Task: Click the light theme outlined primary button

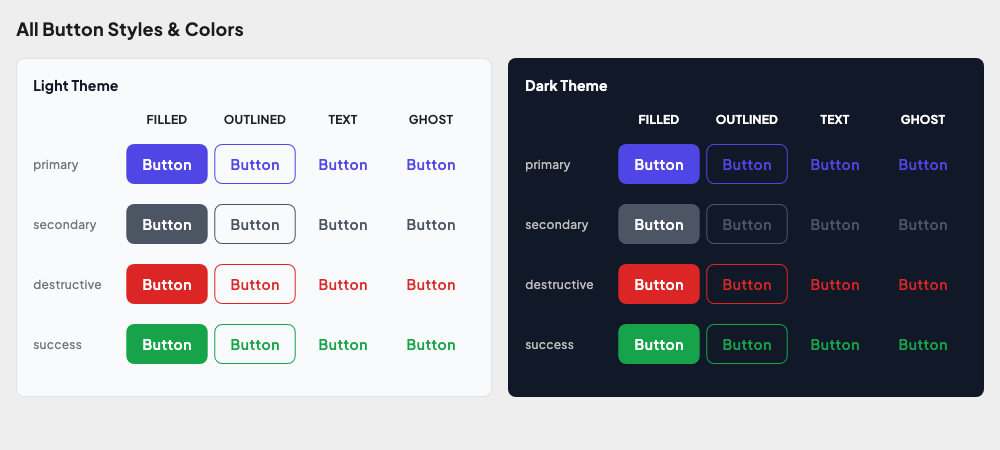Action: (255, 164)
